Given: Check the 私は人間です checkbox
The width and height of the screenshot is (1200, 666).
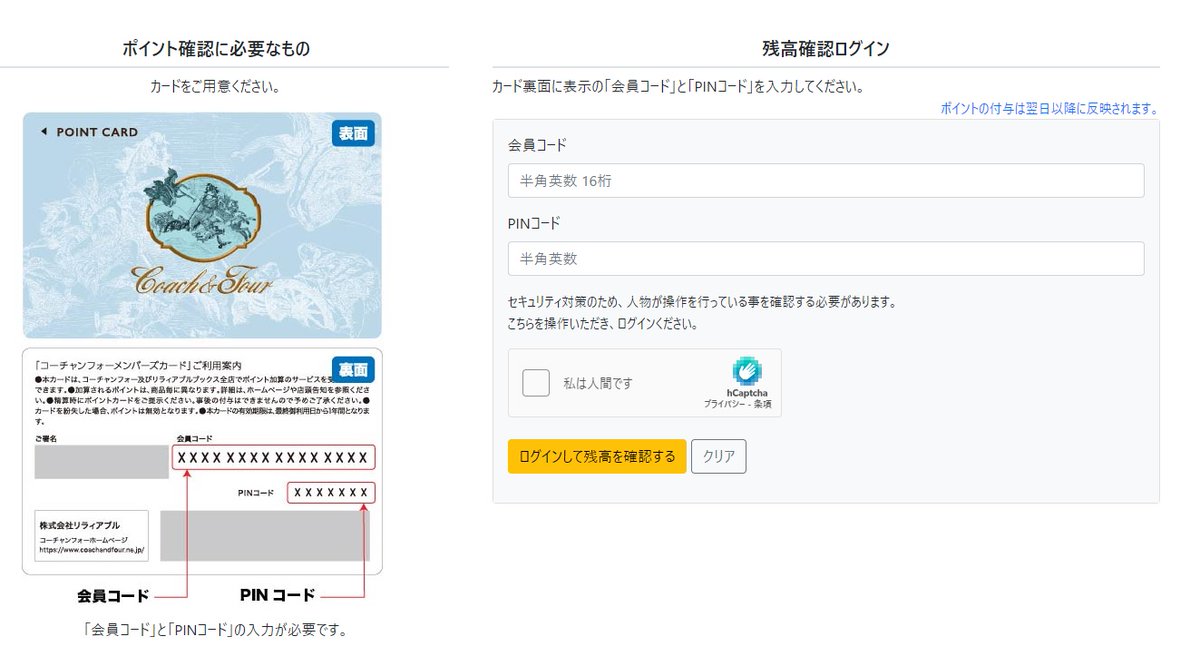Looking at the screenshot, I should pos(534,382).
